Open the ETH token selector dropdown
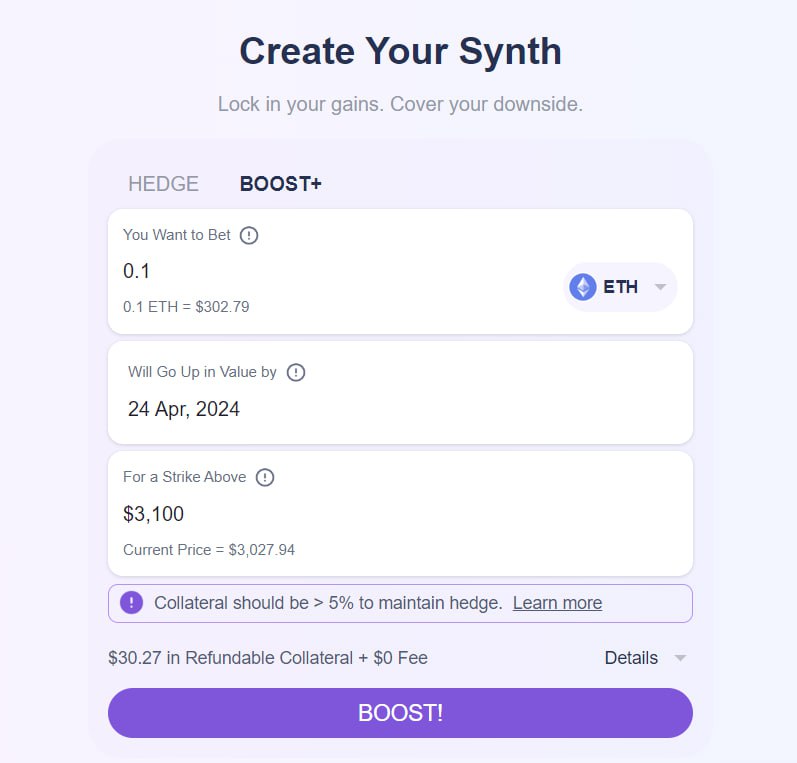Viewport: 797px width, 763px height. 620,287
